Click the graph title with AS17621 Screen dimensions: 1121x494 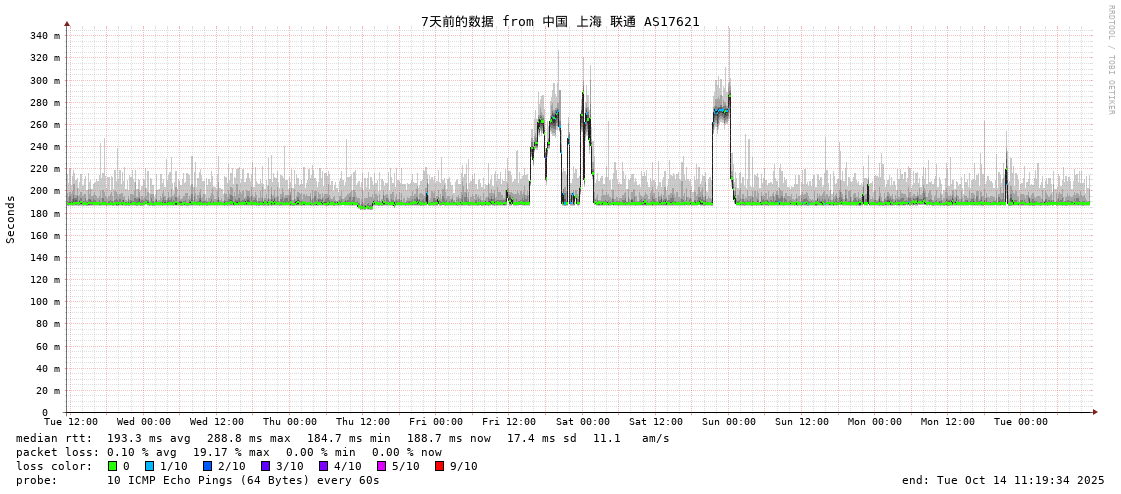tap(560, 21)
